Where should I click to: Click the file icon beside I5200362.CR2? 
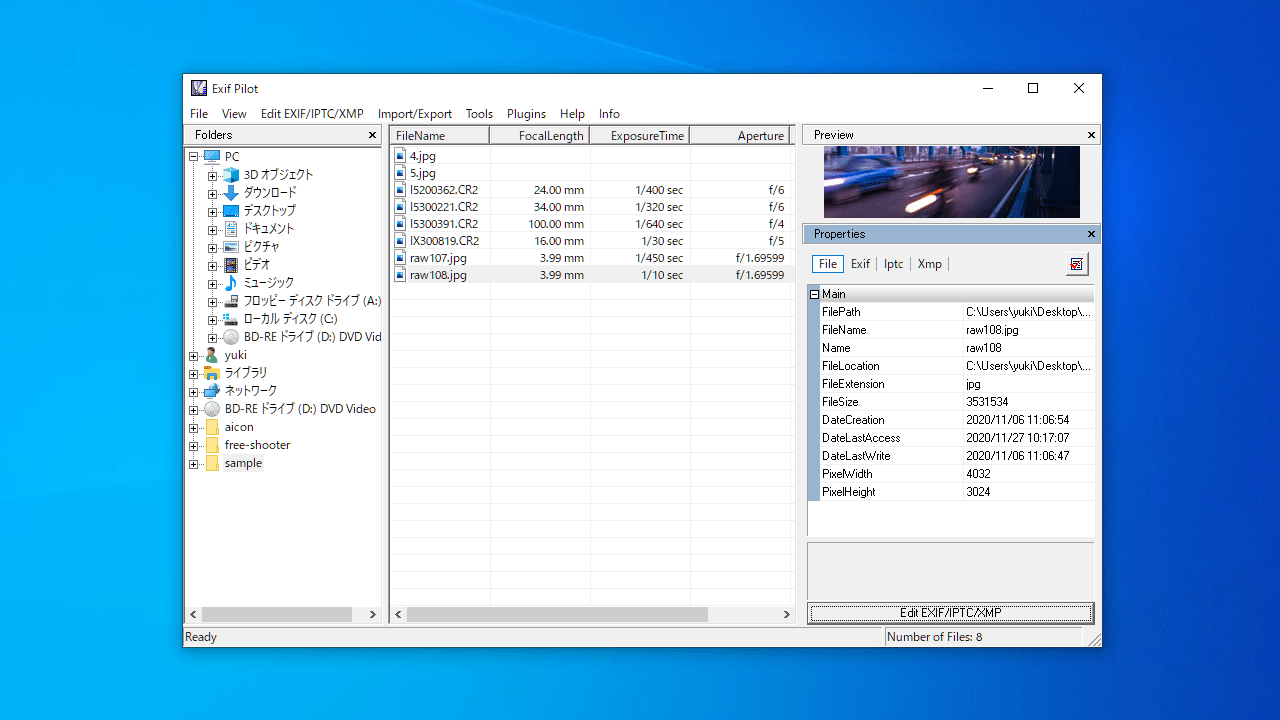coord(402,189)
